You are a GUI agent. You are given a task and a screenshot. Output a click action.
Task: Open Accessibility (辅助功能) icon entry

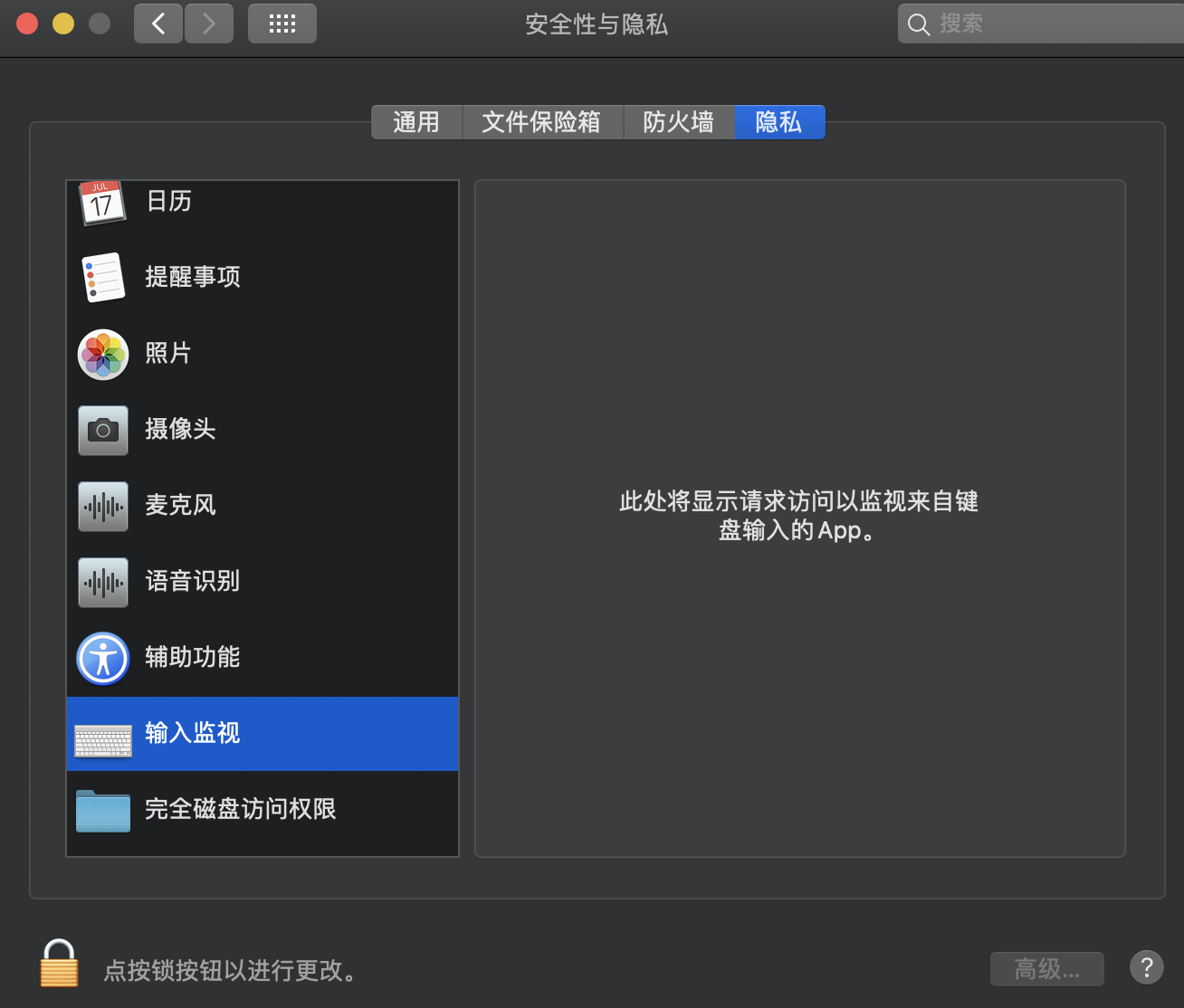(x=103, y=658)
